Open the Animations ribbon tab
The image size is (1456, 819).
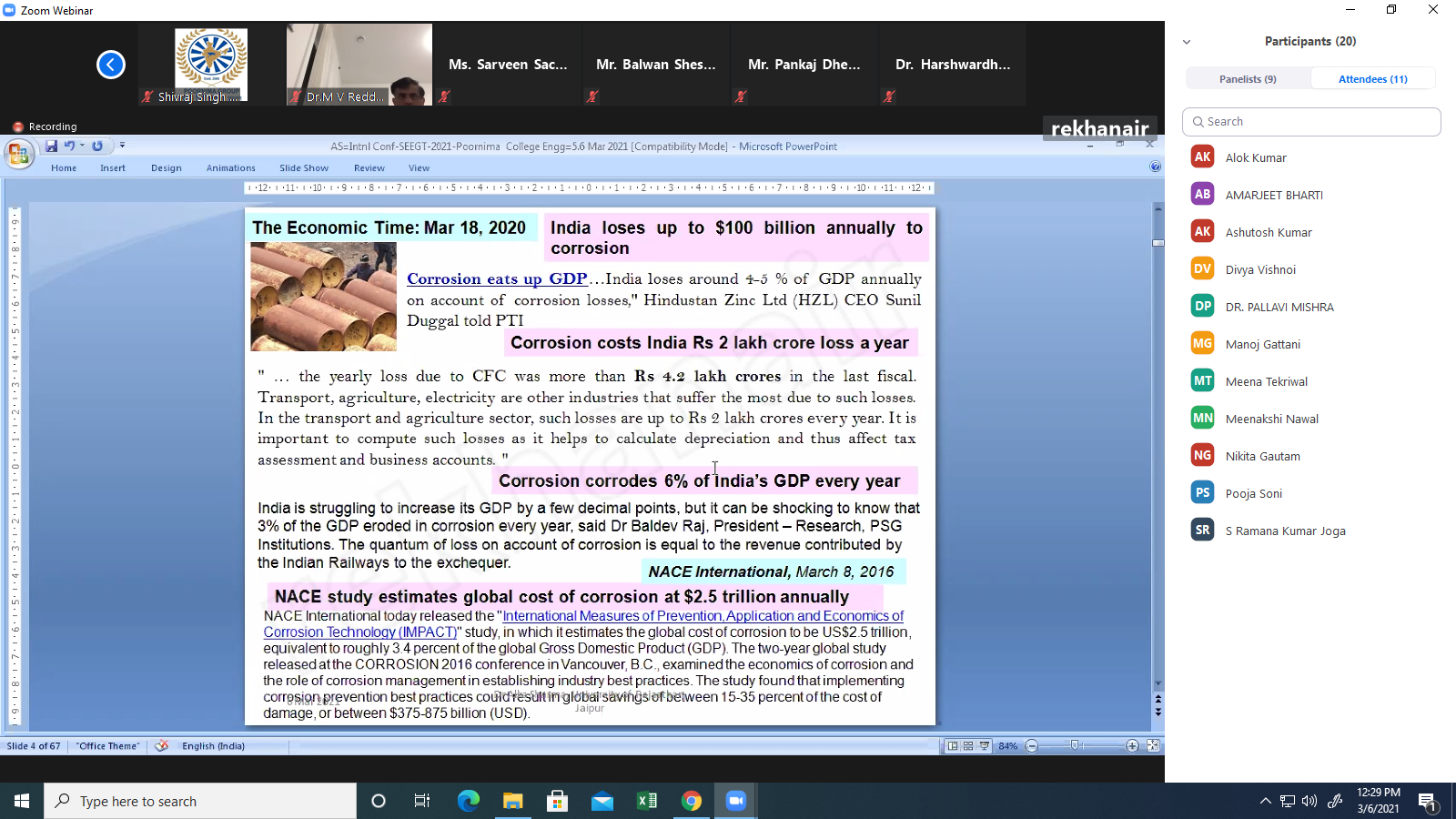[x=231, y=168]
